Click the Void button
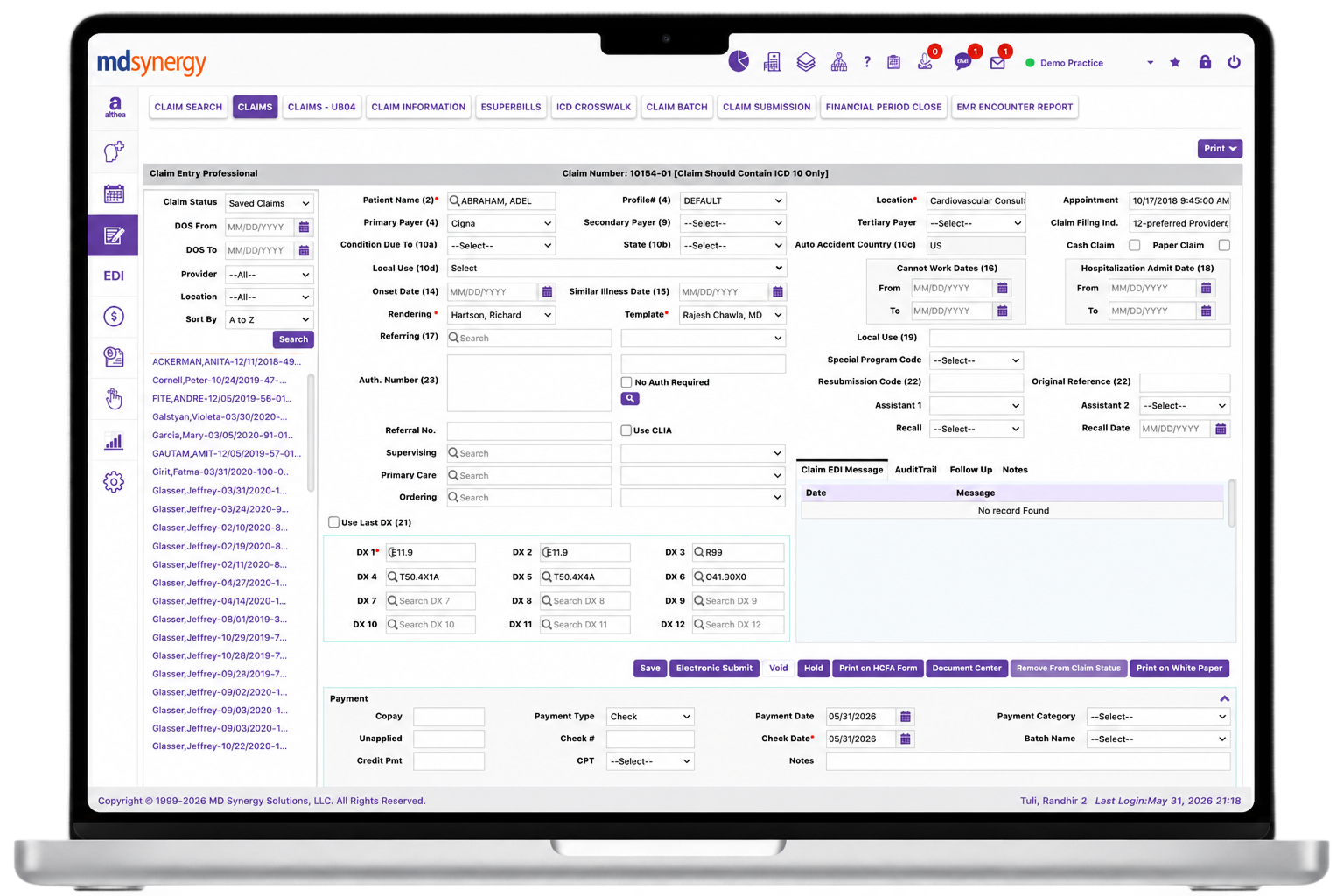 779,668
